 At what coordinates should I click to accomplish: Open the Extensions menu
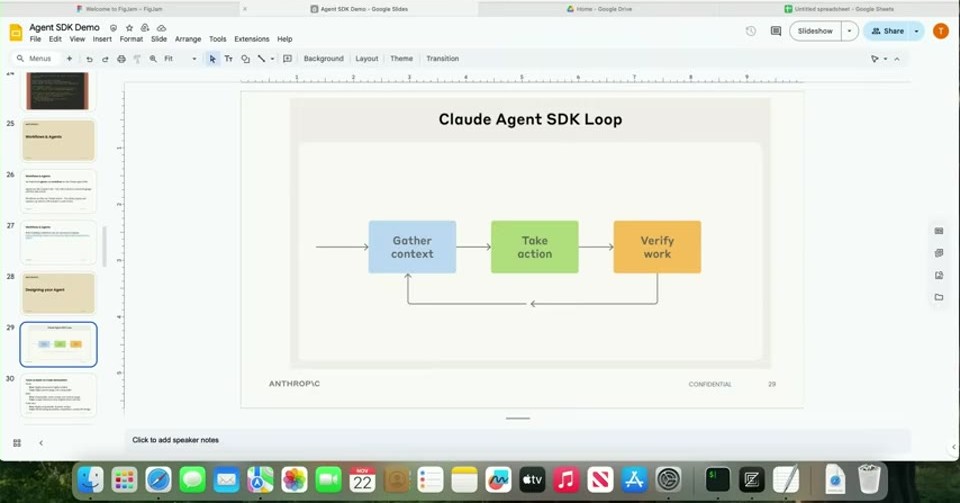[x=251, y=39]
